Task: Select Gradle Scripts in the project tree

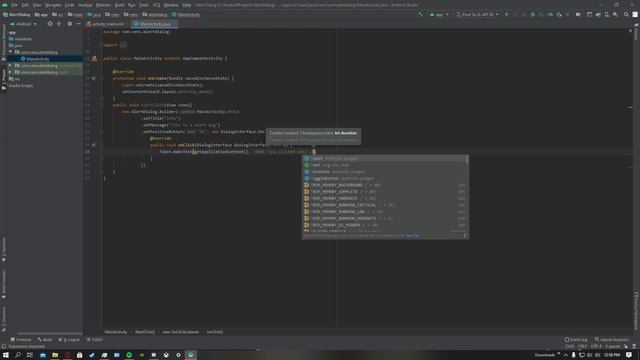Action: click(x=21, y=86)
